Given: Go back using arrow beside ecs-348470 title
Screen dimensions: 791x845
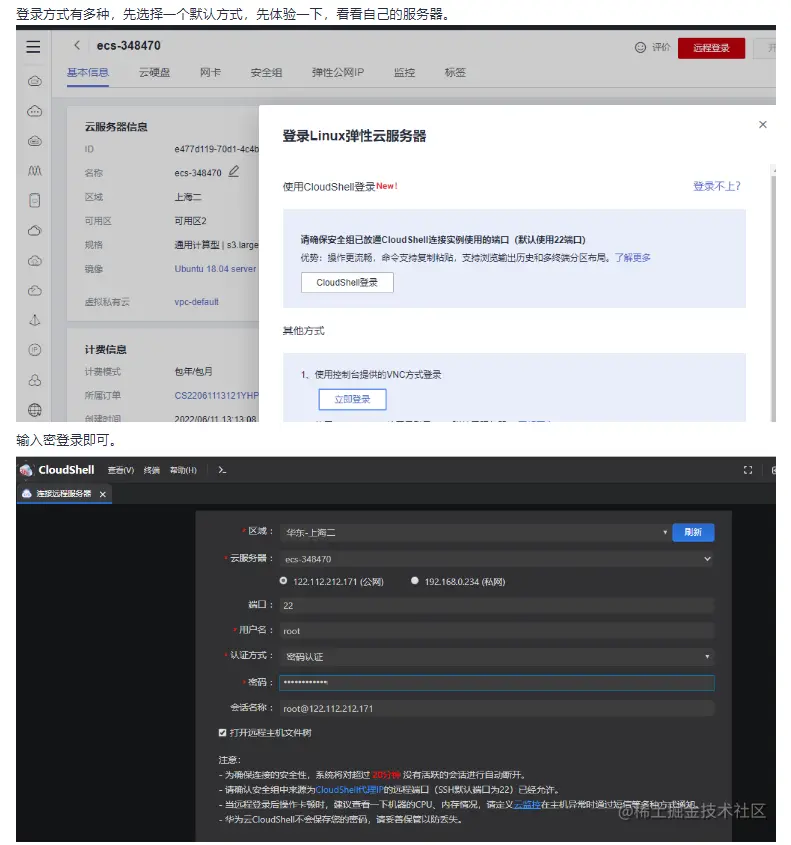Looking at the screenshot, I should (x=77, y=45).
